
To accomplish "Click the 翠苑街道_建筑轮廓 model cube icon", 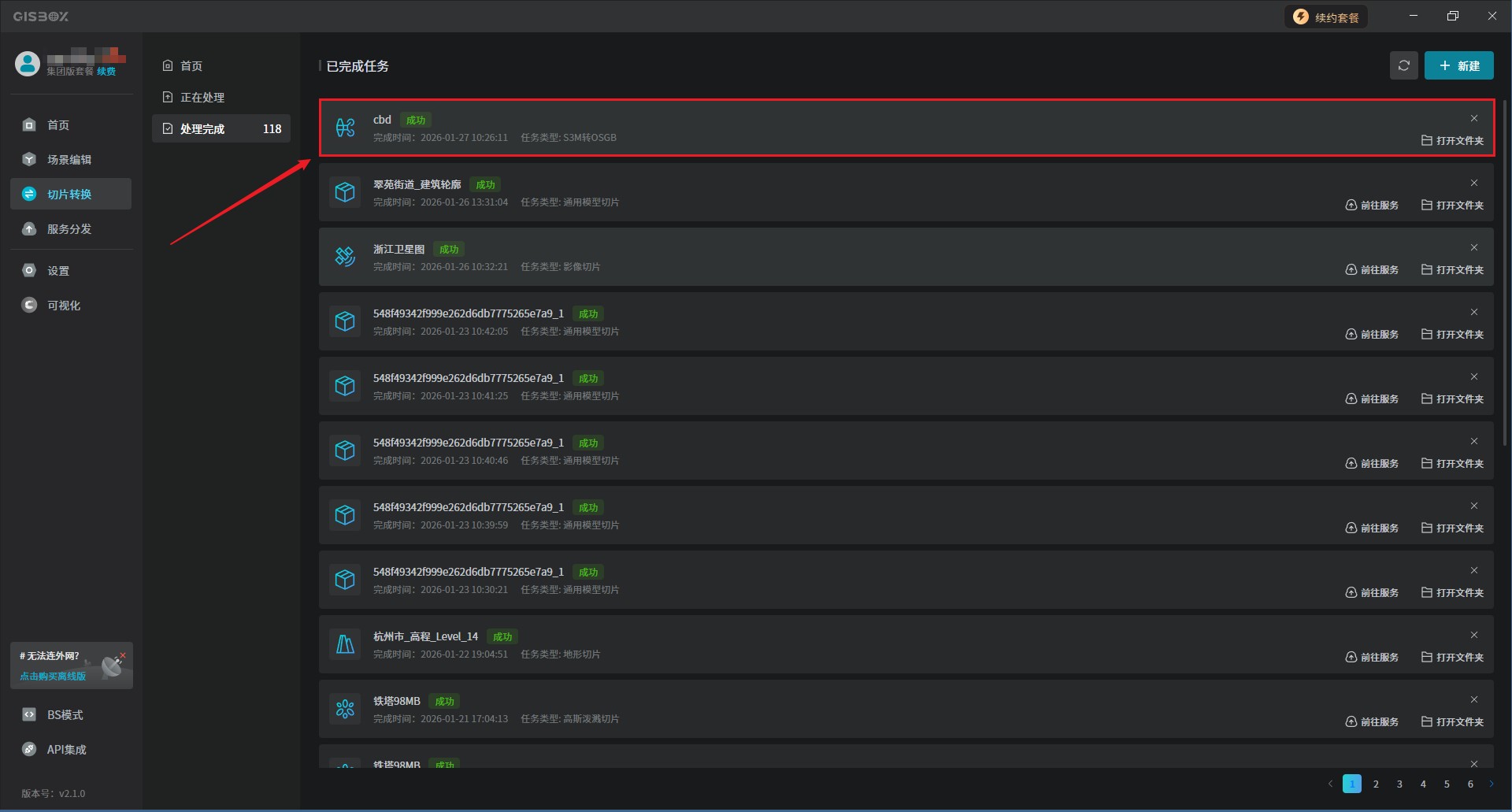I will coord(345,192).
